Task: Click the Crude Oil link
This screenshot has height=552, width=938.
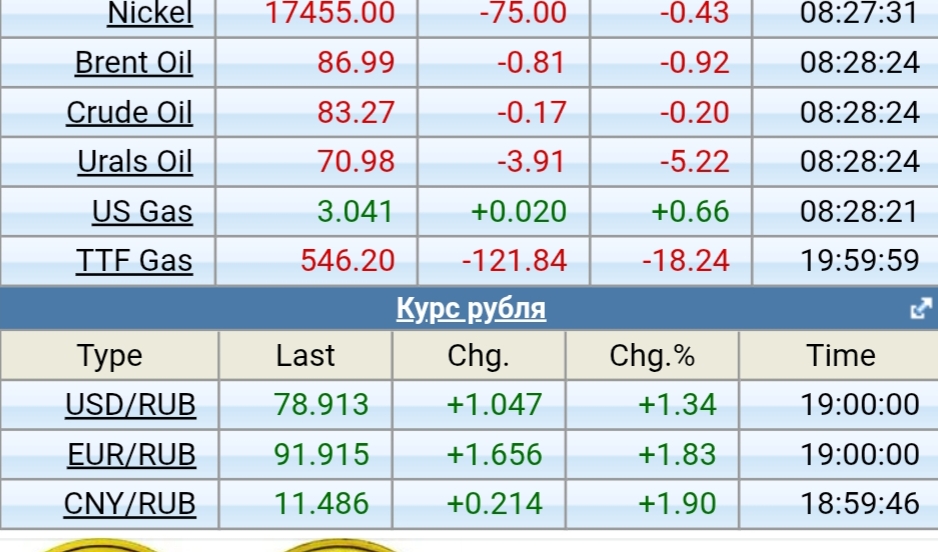Action: point(129,112)
